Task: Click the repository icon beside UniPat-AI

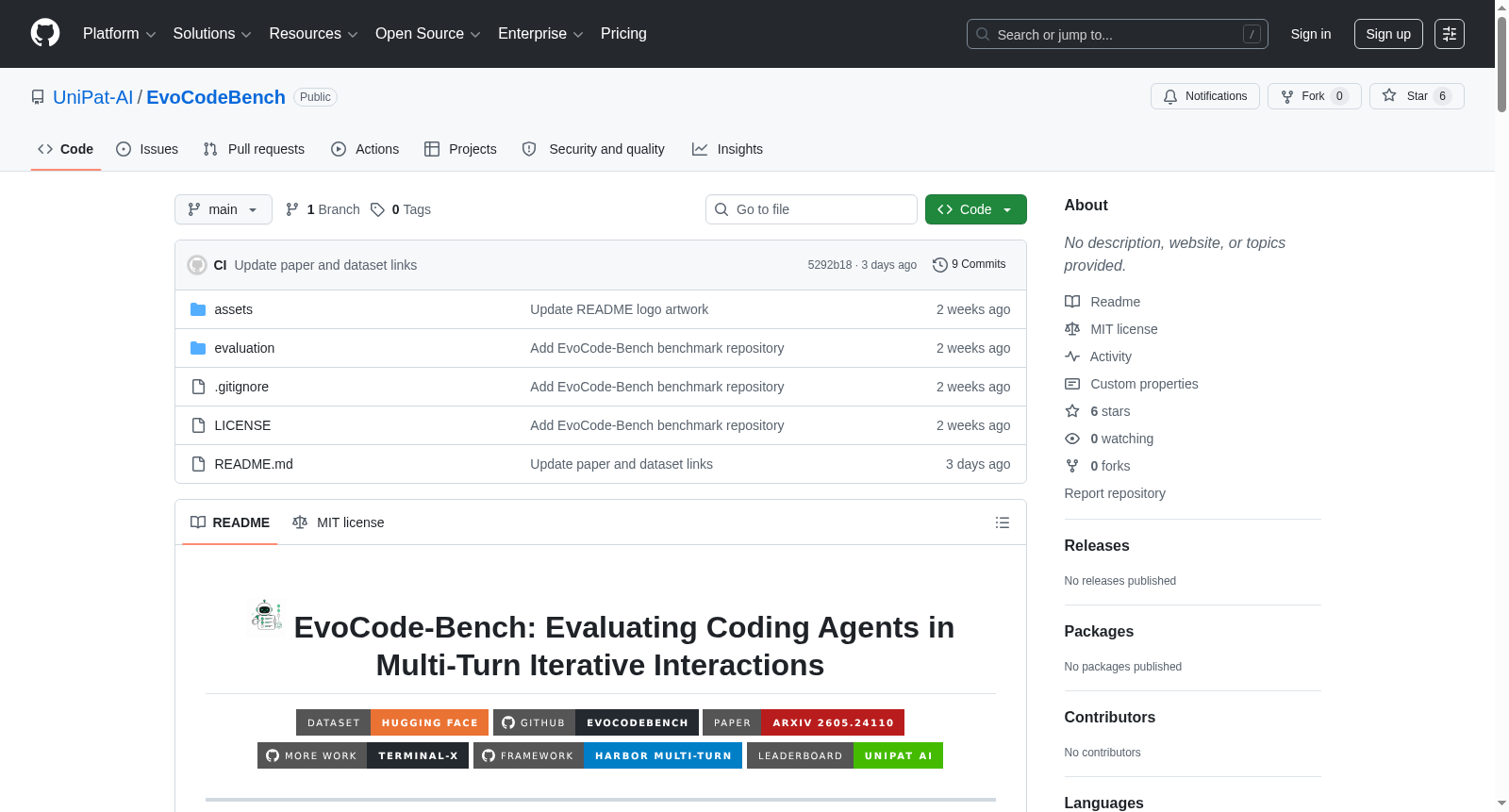Action: point(38,97)
